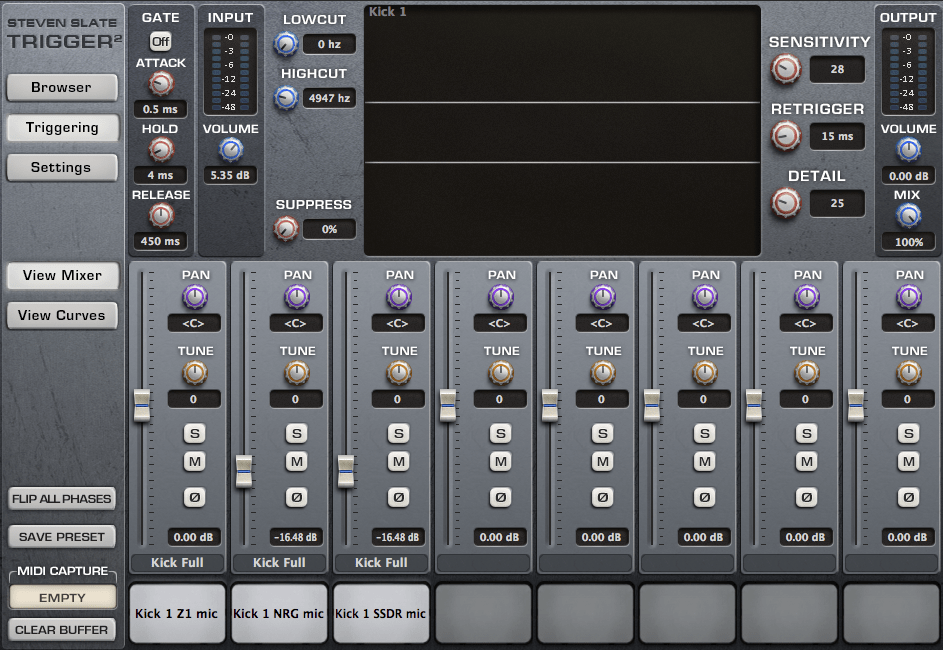Click the Input Volume knob

pyautogui.click(x=230, y=150)
